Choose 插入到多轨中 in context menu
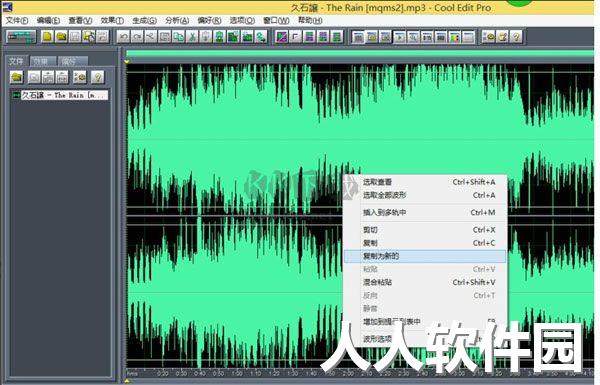600x385 pixels. (x=426, y=212)
